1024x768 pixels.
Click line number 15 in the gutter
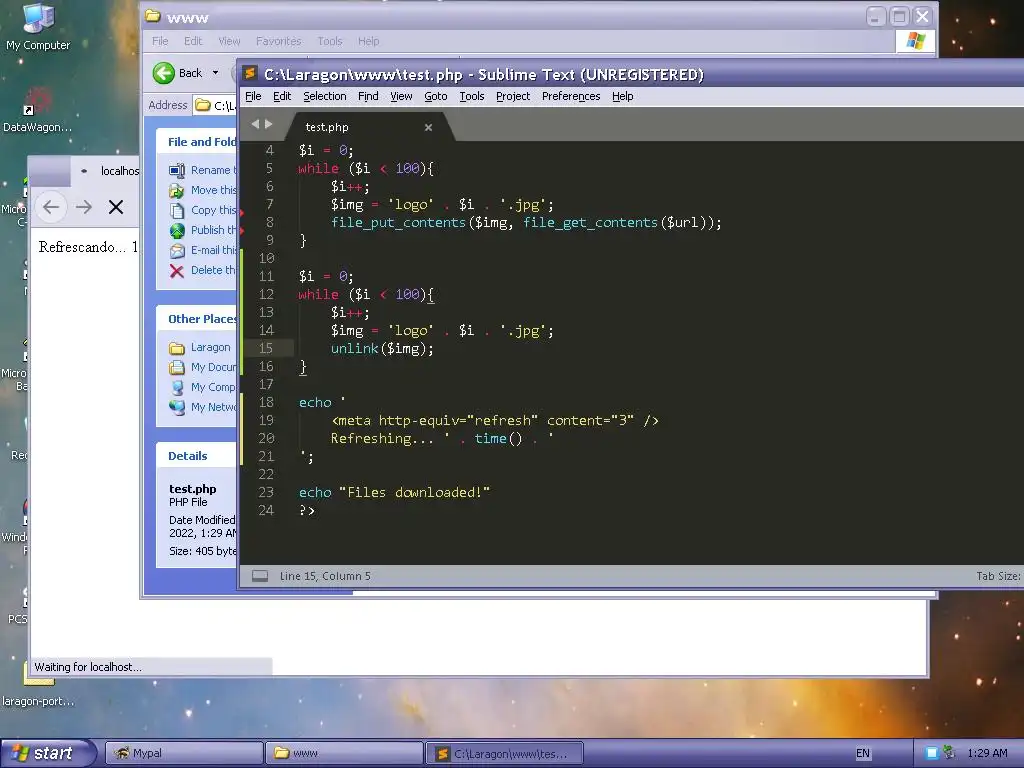coord(266,348)
